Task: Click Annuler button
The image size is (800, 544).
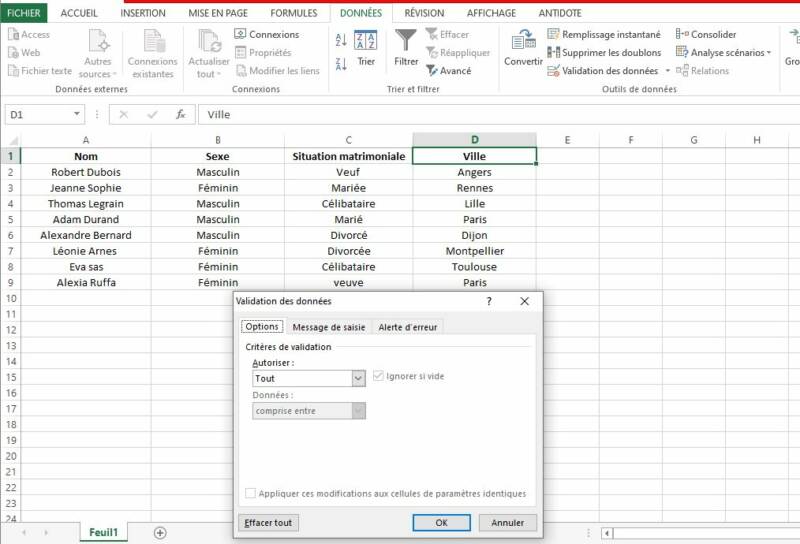Action: (x=508, y=523)
